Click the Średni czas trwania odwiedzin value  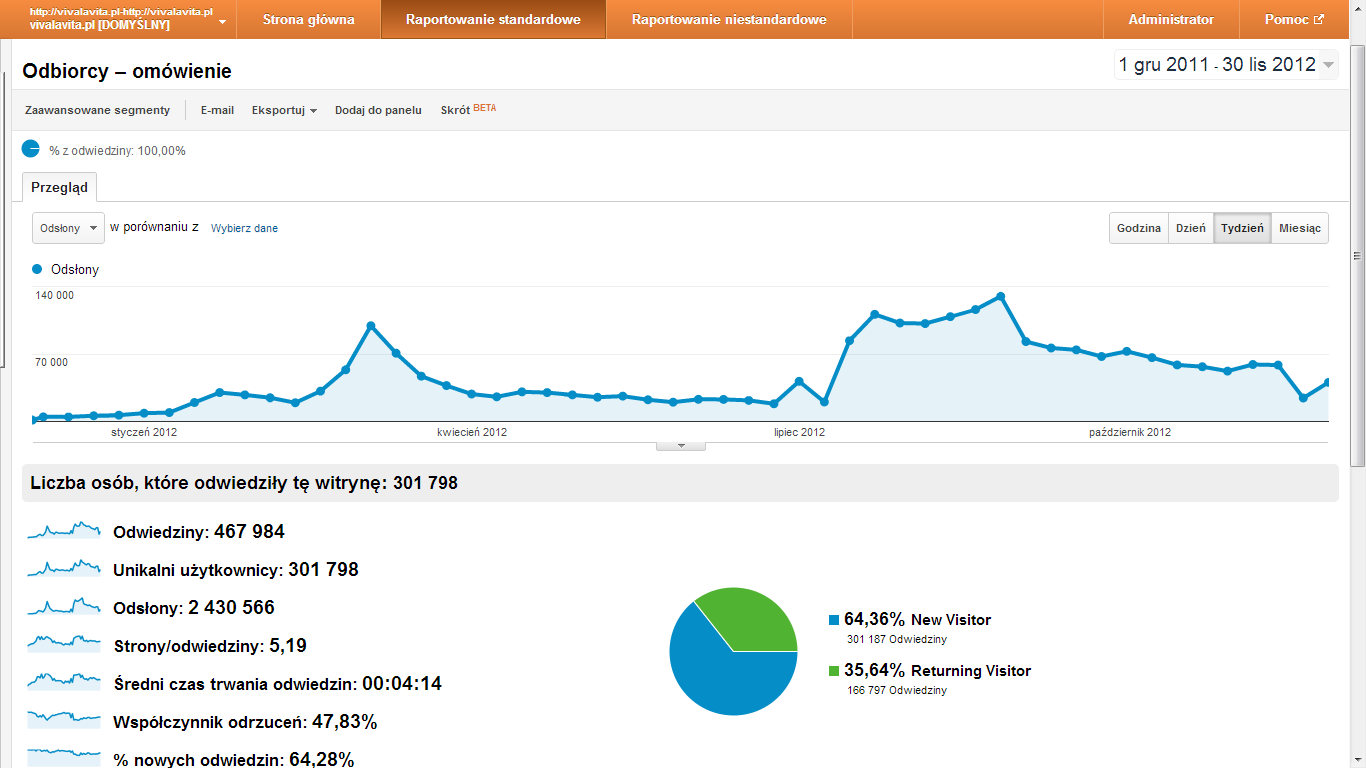pyautogui.click(x=402, y=684)
